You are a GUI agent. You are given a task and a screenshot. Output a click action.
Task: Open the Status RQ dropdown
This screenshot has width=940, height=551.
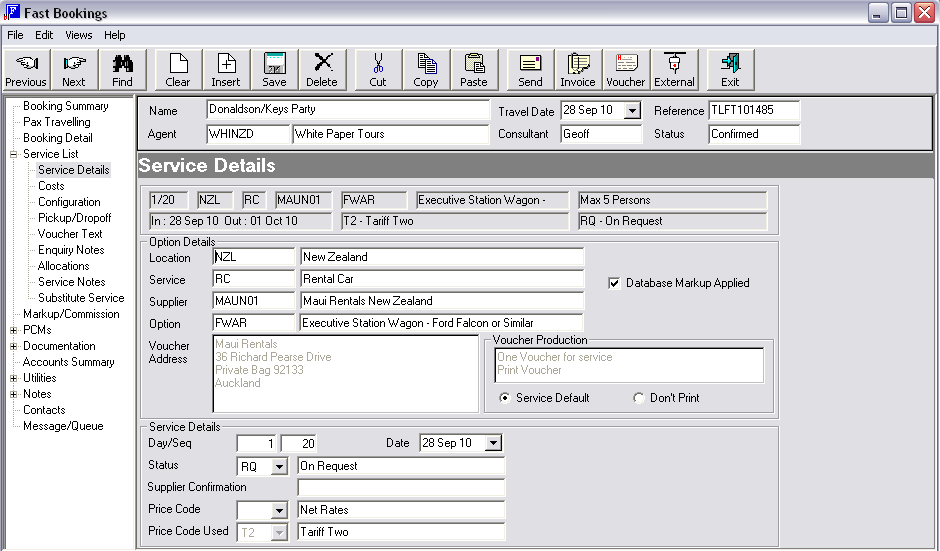(x=279, y=466)
